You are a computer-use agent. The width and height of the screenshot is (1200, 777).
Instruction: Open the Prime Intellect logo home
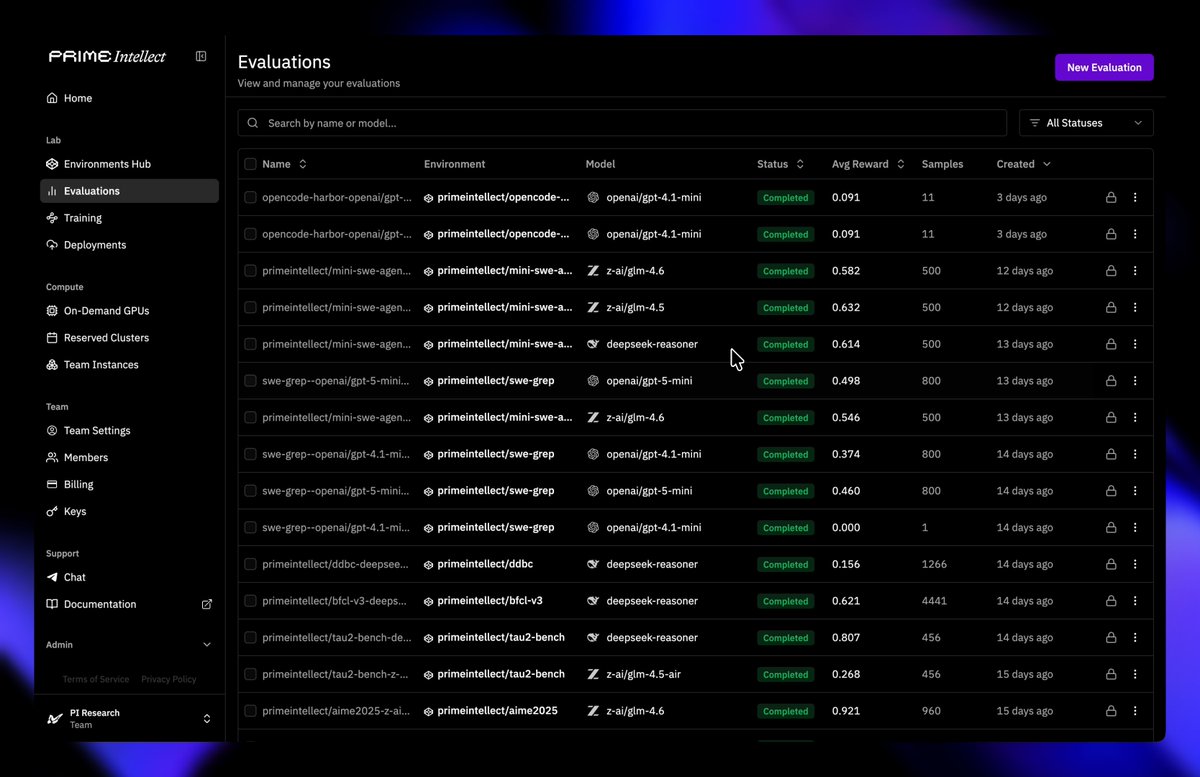click(x=107, y=57)
